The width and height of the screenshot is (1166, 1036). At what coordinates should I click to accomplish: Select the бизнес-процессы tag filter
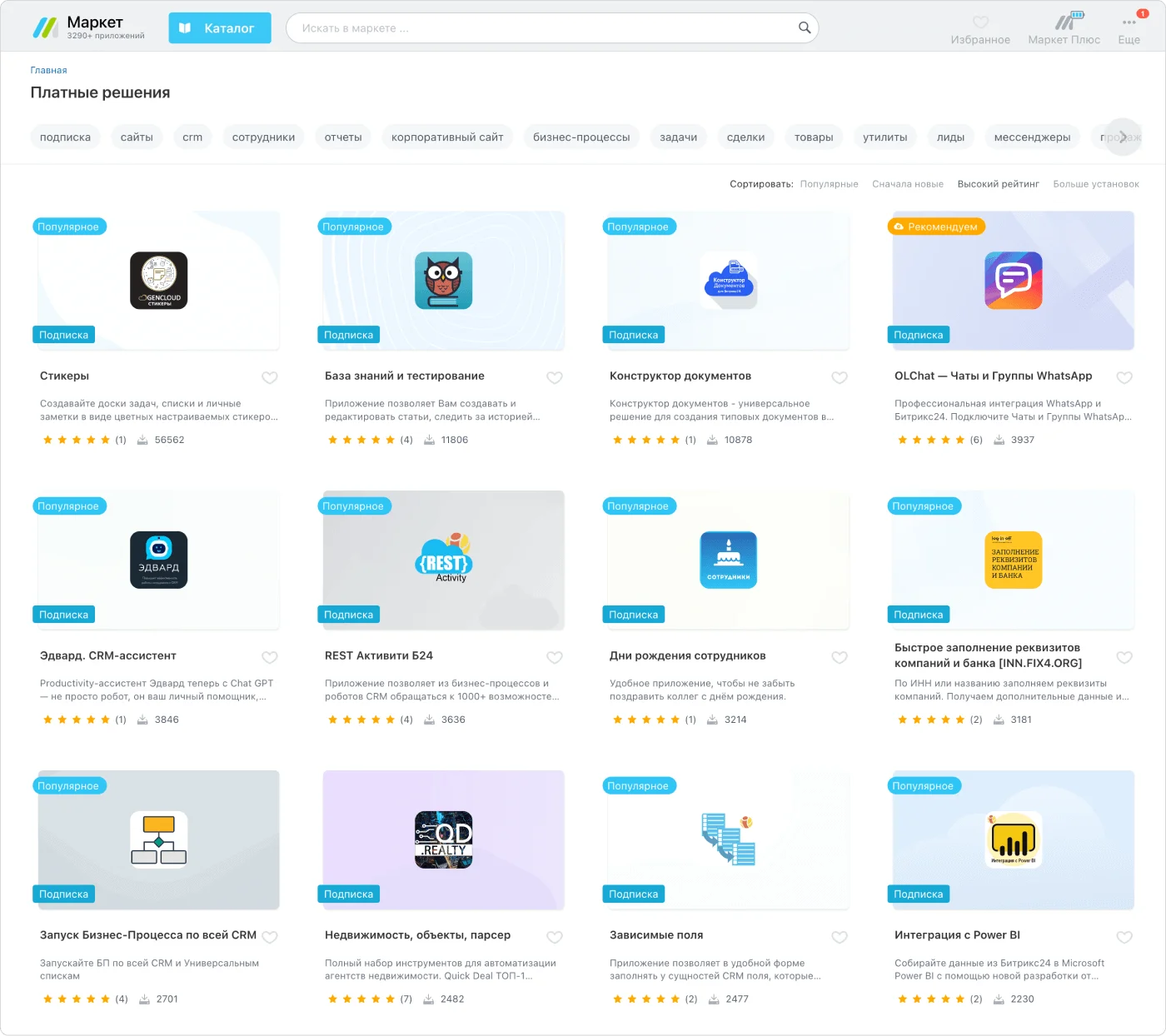coord(581,137)
